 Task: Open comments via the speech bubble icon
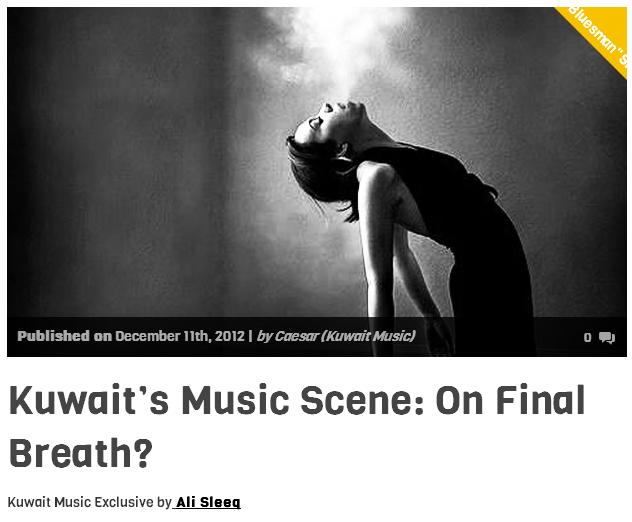(607, 337)
